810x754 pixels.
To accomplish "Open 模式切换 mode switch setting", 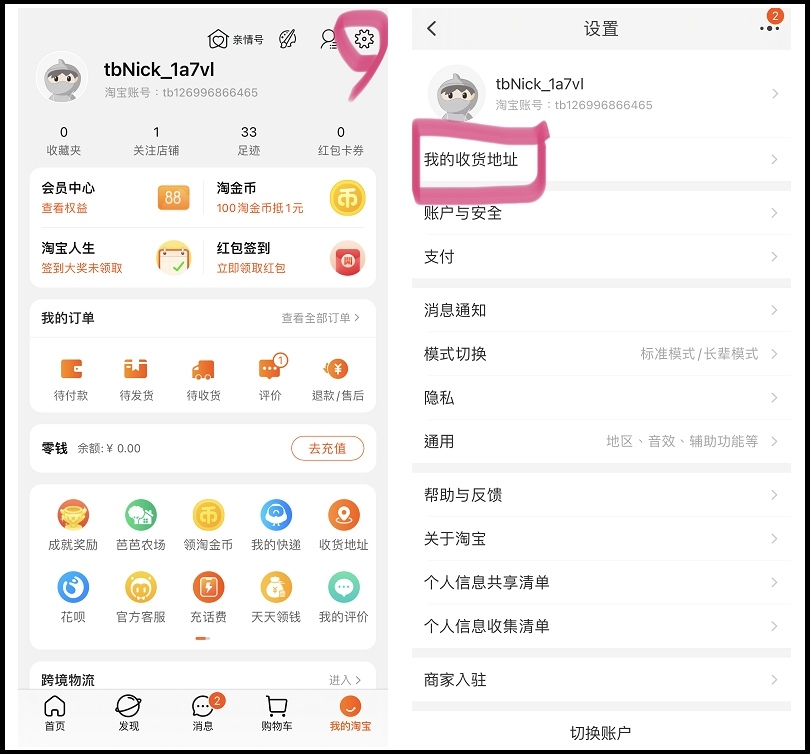I will (x=601, y=354).
